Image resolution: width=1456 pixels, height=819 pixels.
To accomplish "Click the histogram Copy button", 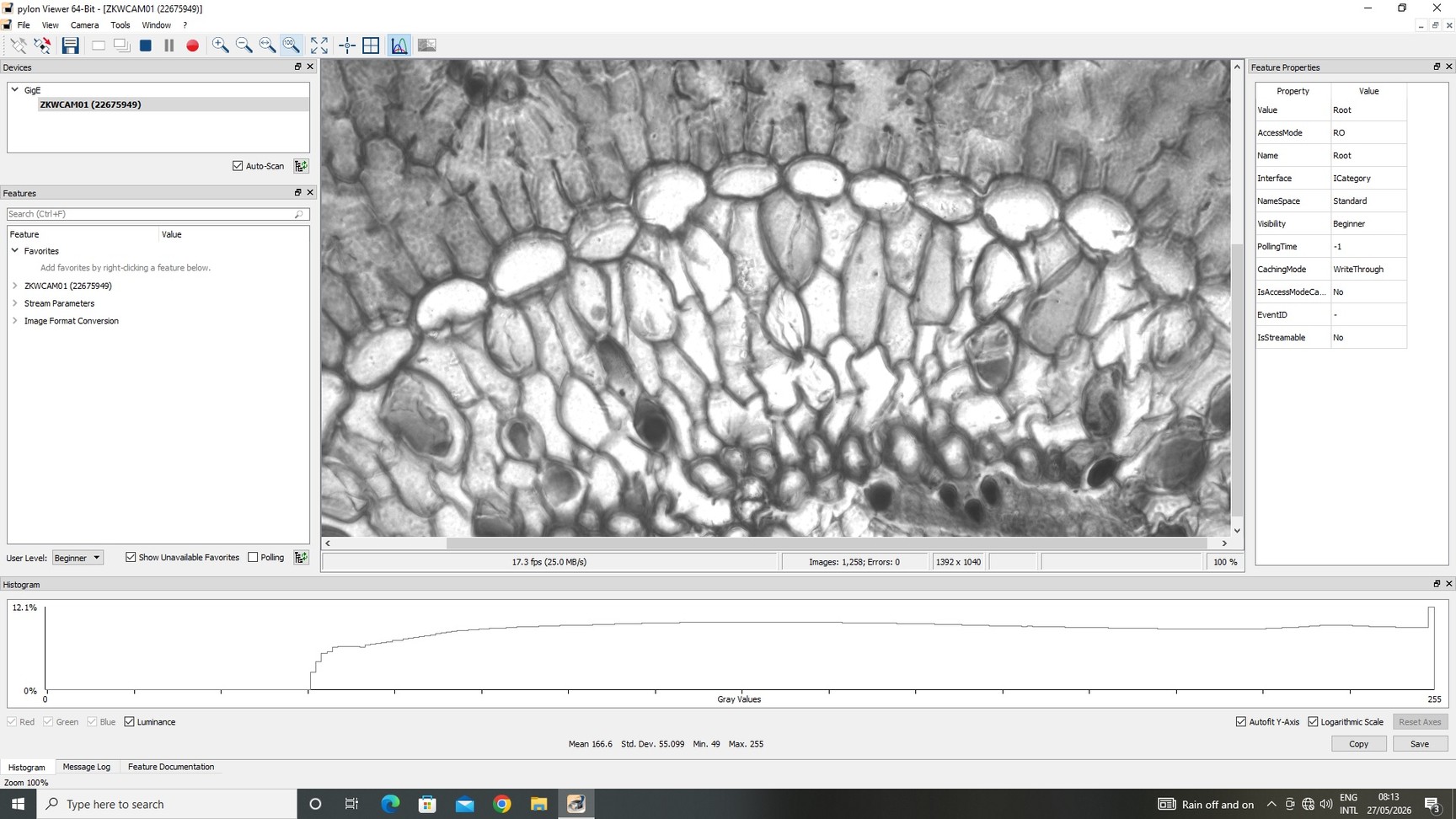I will pos(1358,744).
